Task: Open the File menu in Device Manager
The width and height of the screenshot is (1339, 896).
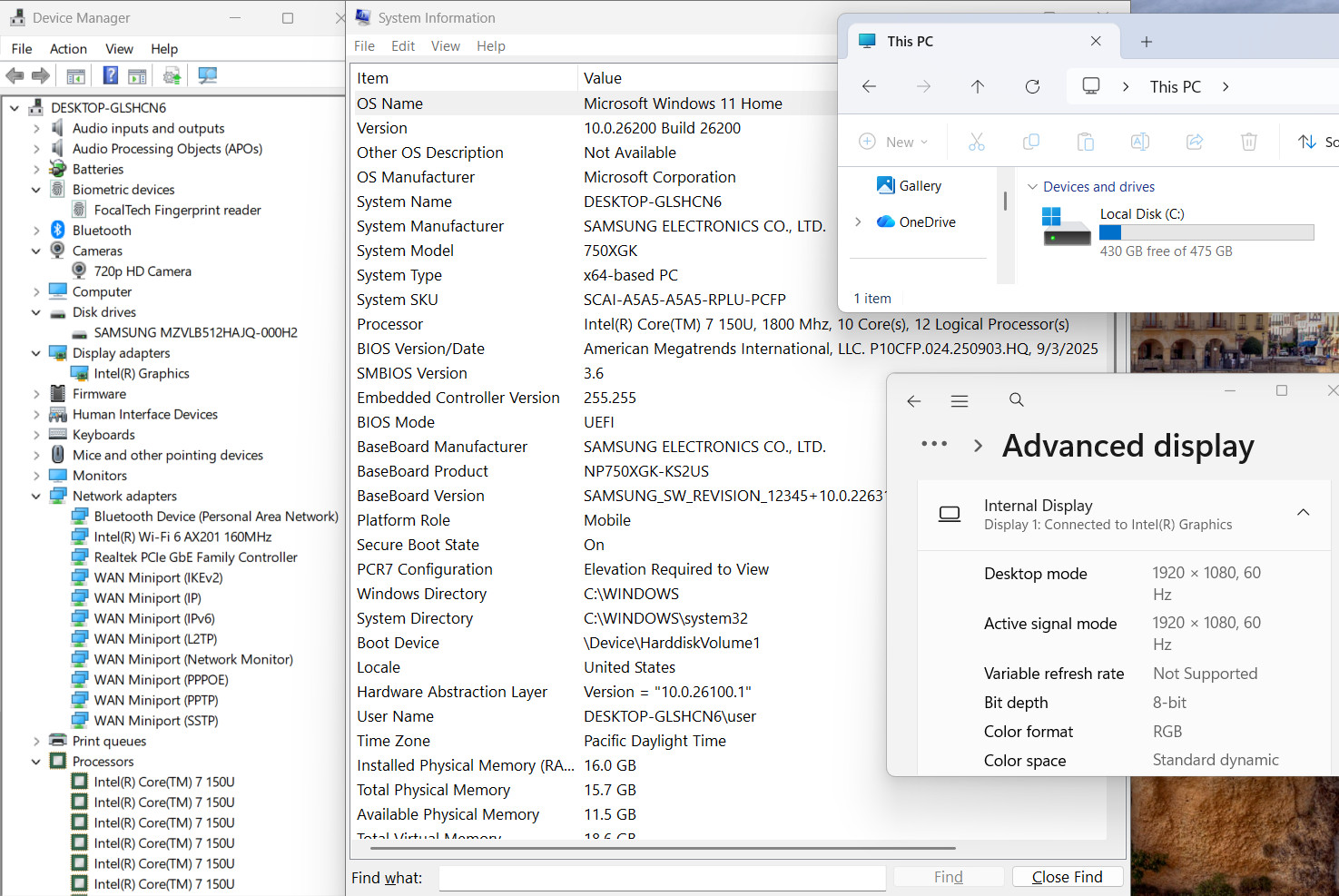Action: [22, 49]
